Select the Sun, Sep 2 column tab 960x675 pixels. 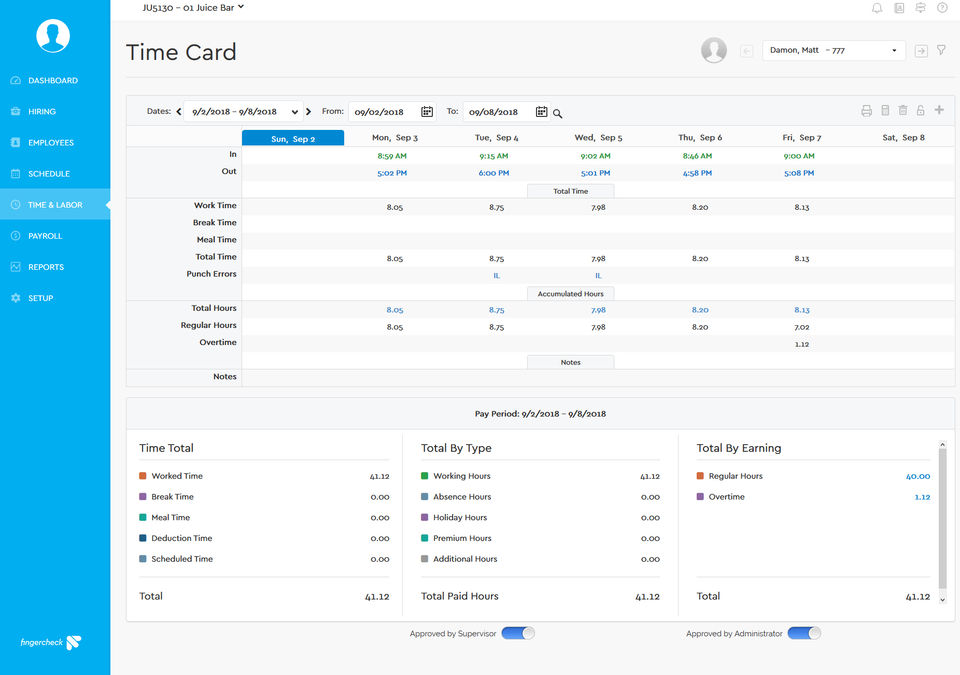pos(293,138)
